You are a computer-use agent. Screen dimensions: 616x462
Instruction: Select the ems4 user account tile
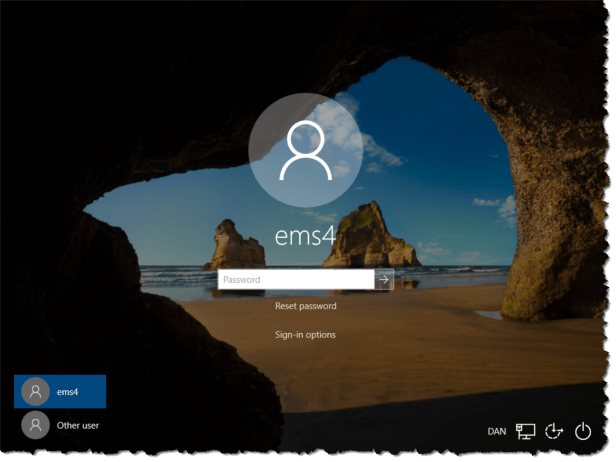coord(60,392)
